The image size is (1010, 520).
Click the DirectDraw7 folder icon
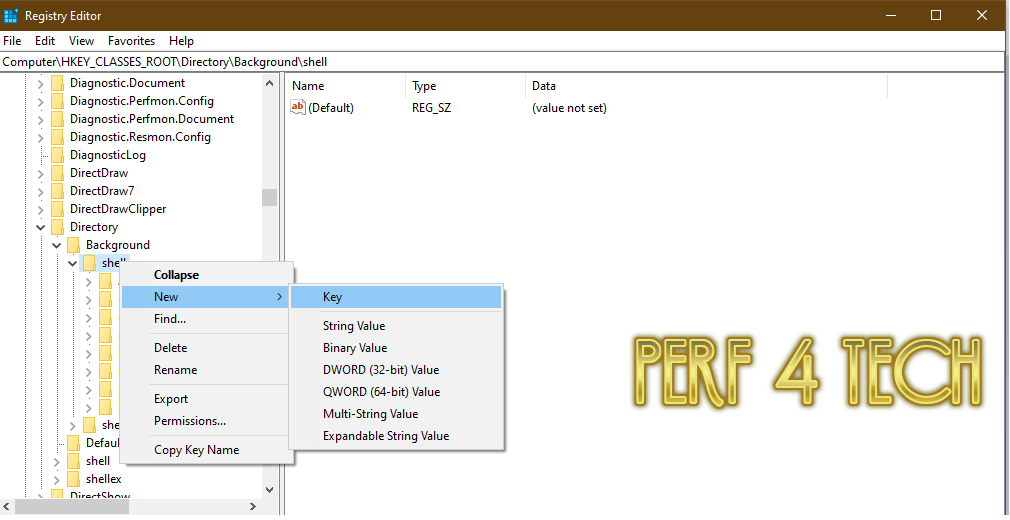coord(57,191)
